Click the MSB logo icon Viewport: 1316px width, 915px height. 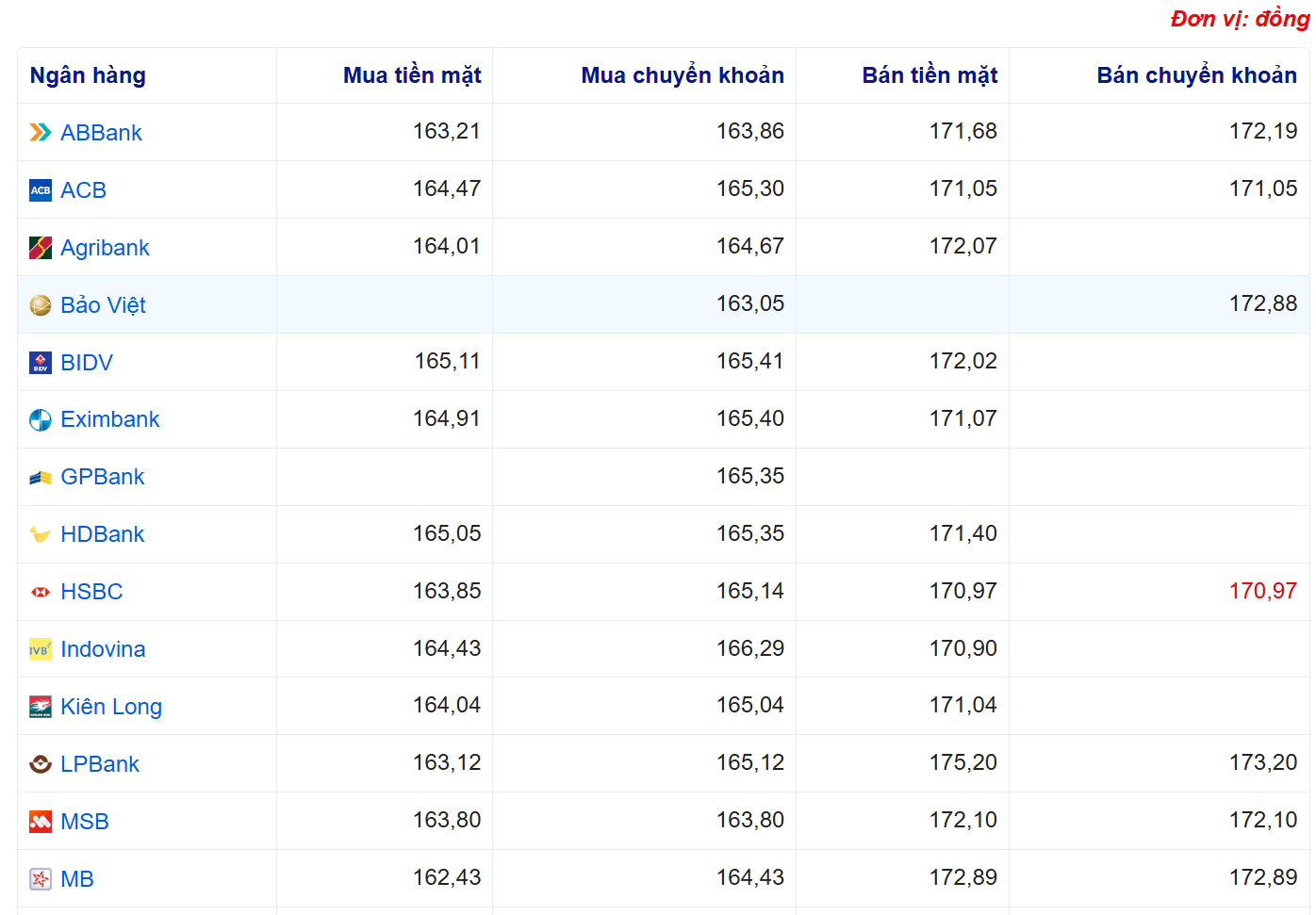[41, 822]
